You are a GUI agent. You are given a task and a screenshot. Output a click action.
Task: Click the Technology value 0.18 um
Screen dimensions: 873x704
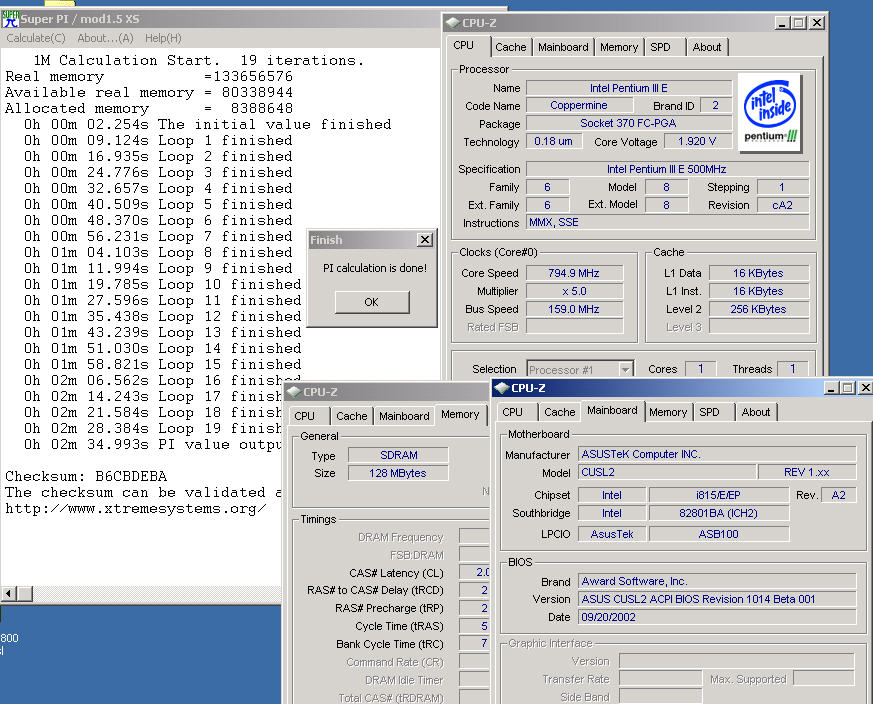553,141
